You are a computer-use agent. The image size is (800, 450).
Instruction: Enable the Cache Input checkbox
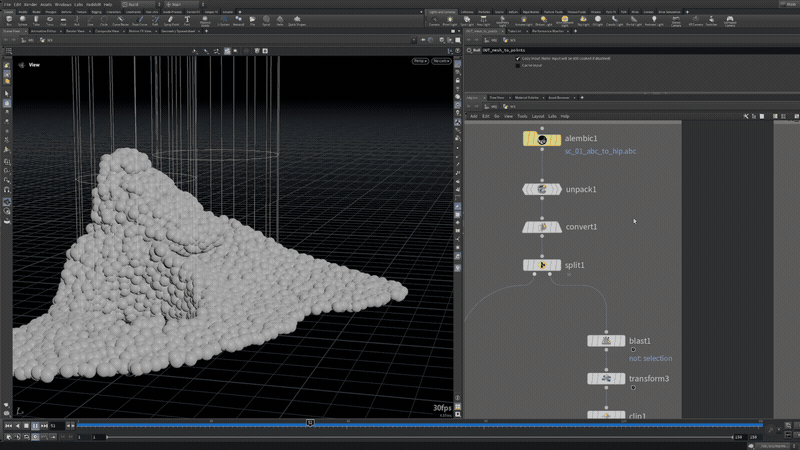click(518, 65)
